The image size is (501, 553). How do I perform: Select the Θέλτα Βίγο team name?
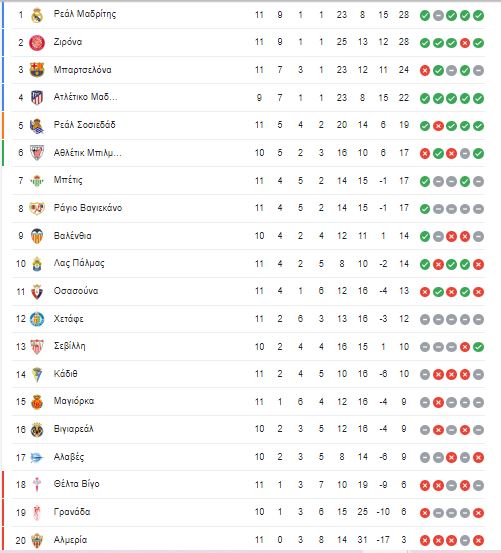(x=77, y=484)
